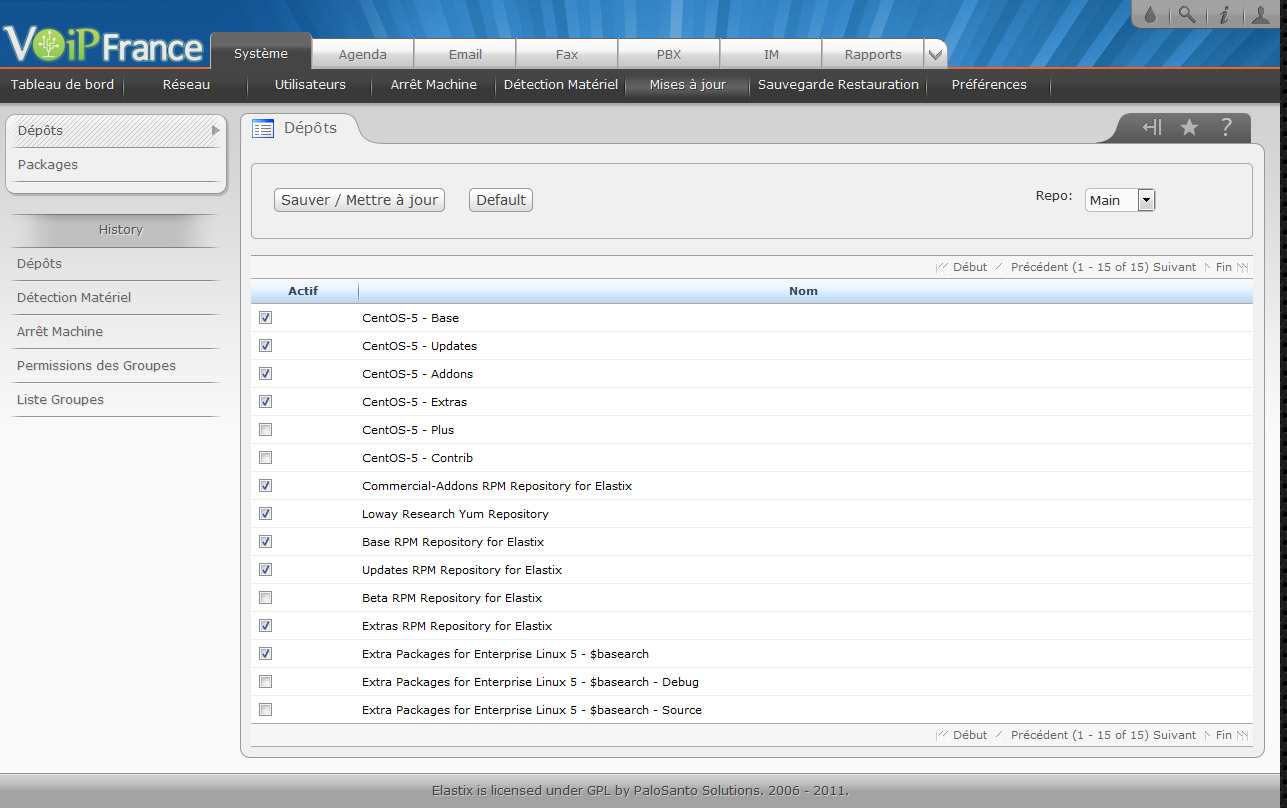
Task: Collapse the left side panel icon
Action: [x=1152, y=127]
